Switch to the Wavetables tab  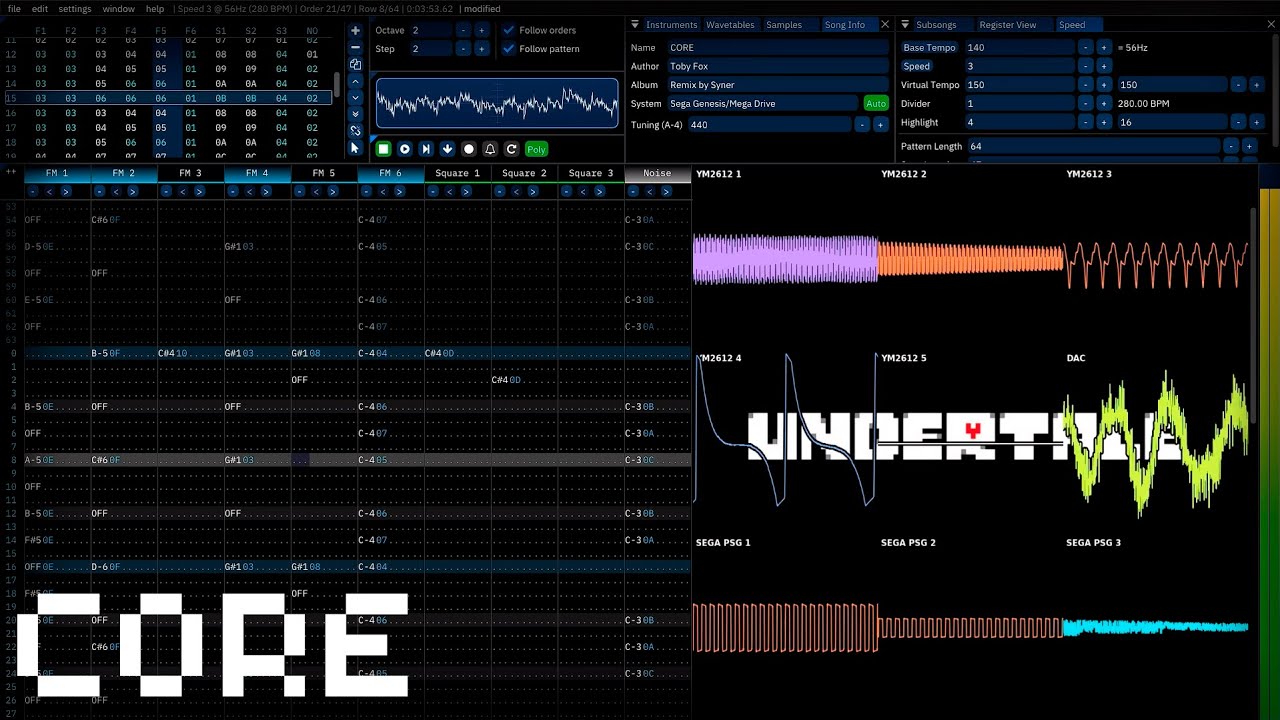[730, 24]
